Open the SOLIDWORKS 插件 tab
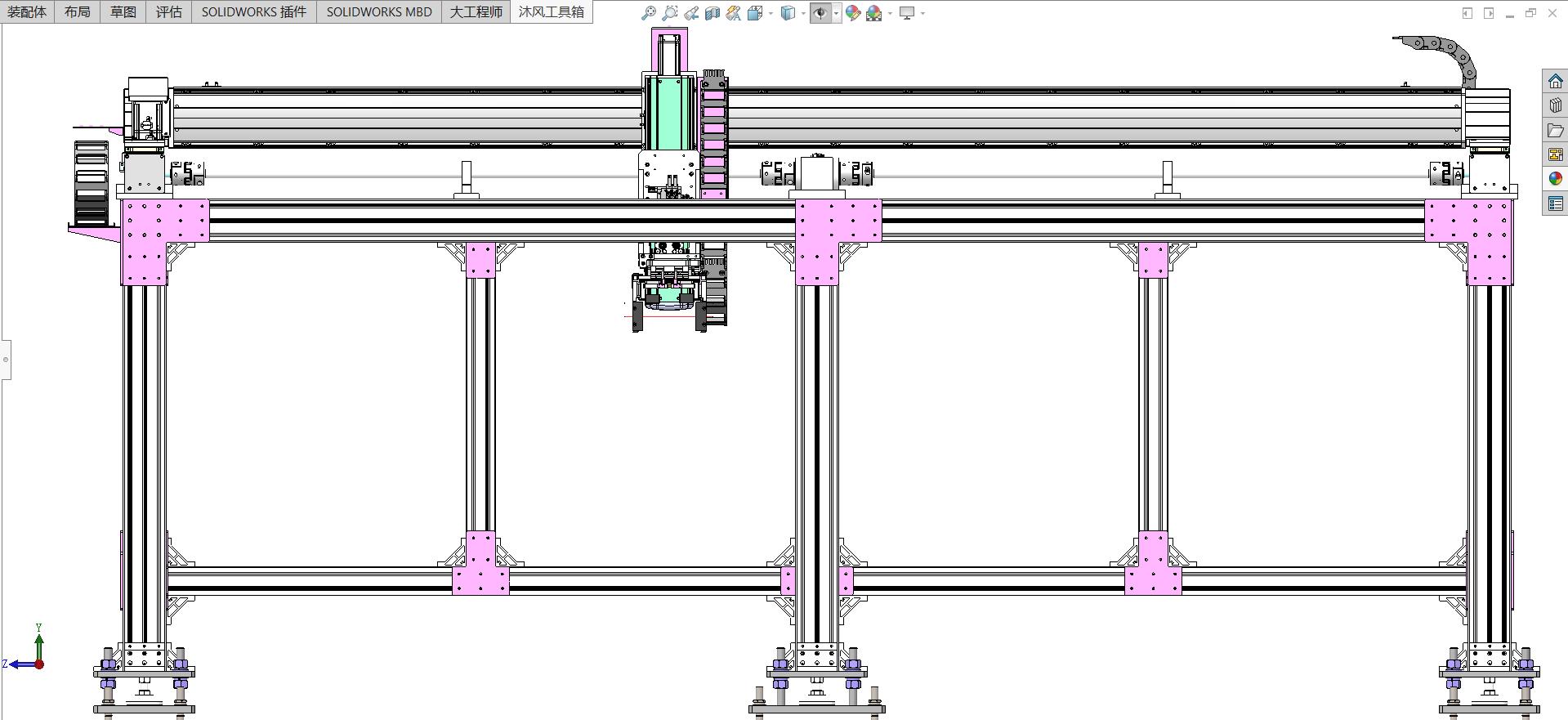Viewport: 1568px width, 720px height. [254, 11]
